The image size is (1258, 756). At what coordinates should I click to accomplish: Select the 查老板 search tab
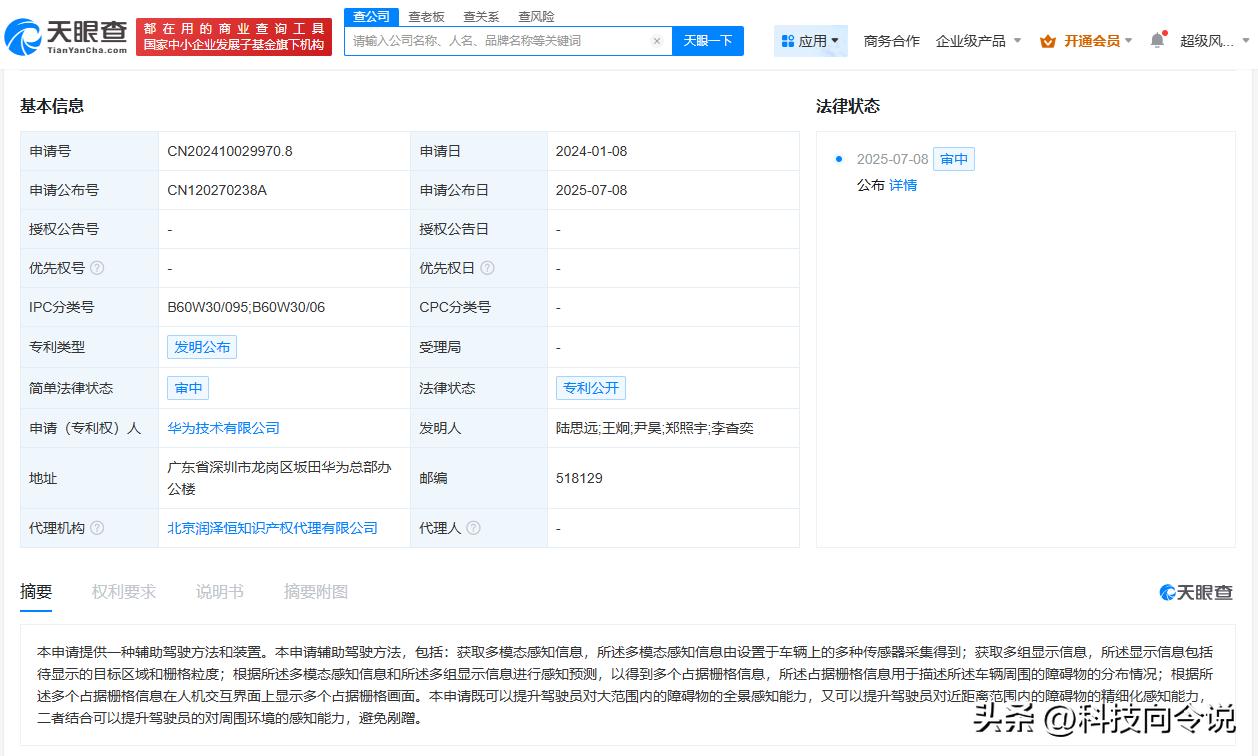426,16
